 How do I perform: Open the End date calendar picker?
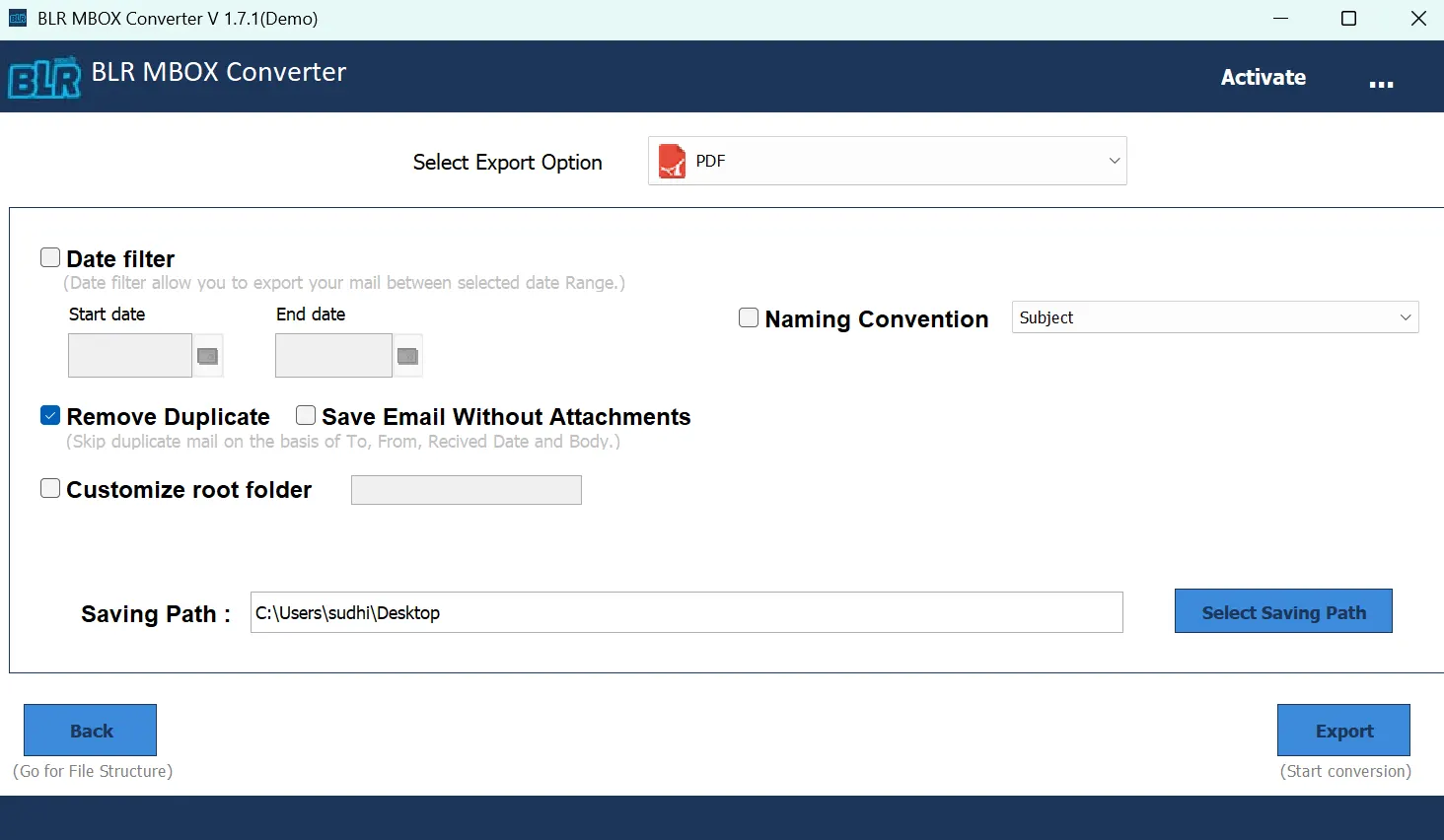tap(407, 356)
